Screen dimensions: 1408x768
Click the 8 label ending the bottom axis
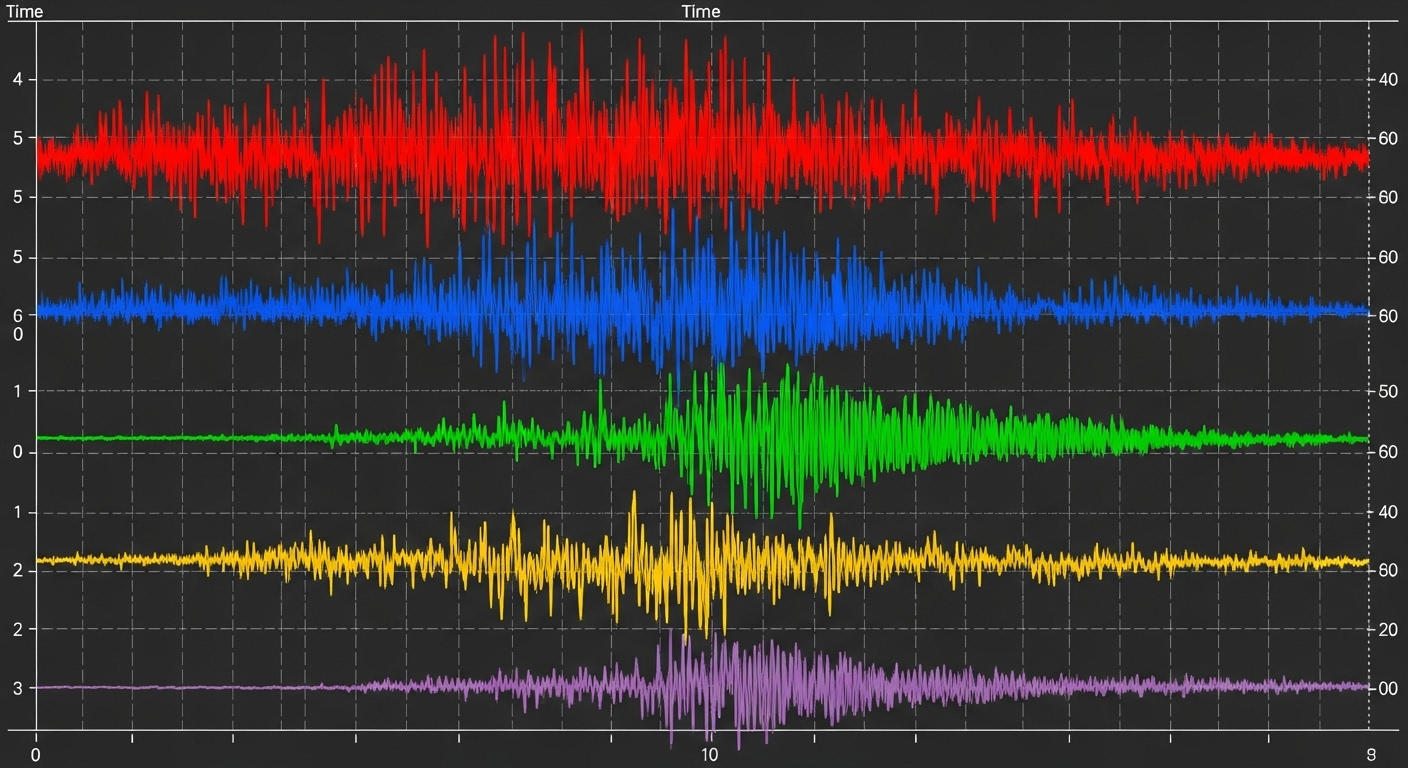pyautogui.click(x=1371, y=754)
